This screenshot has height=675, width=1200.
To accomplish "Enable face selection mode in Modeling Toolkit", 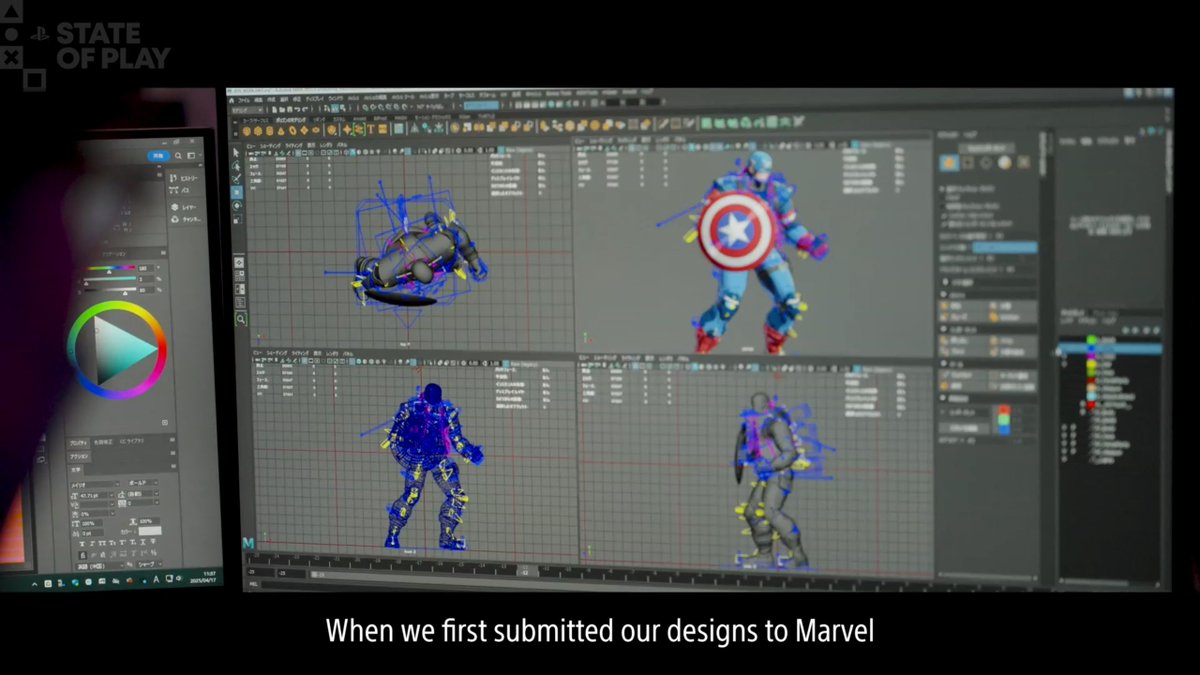I will point(1004,163).
